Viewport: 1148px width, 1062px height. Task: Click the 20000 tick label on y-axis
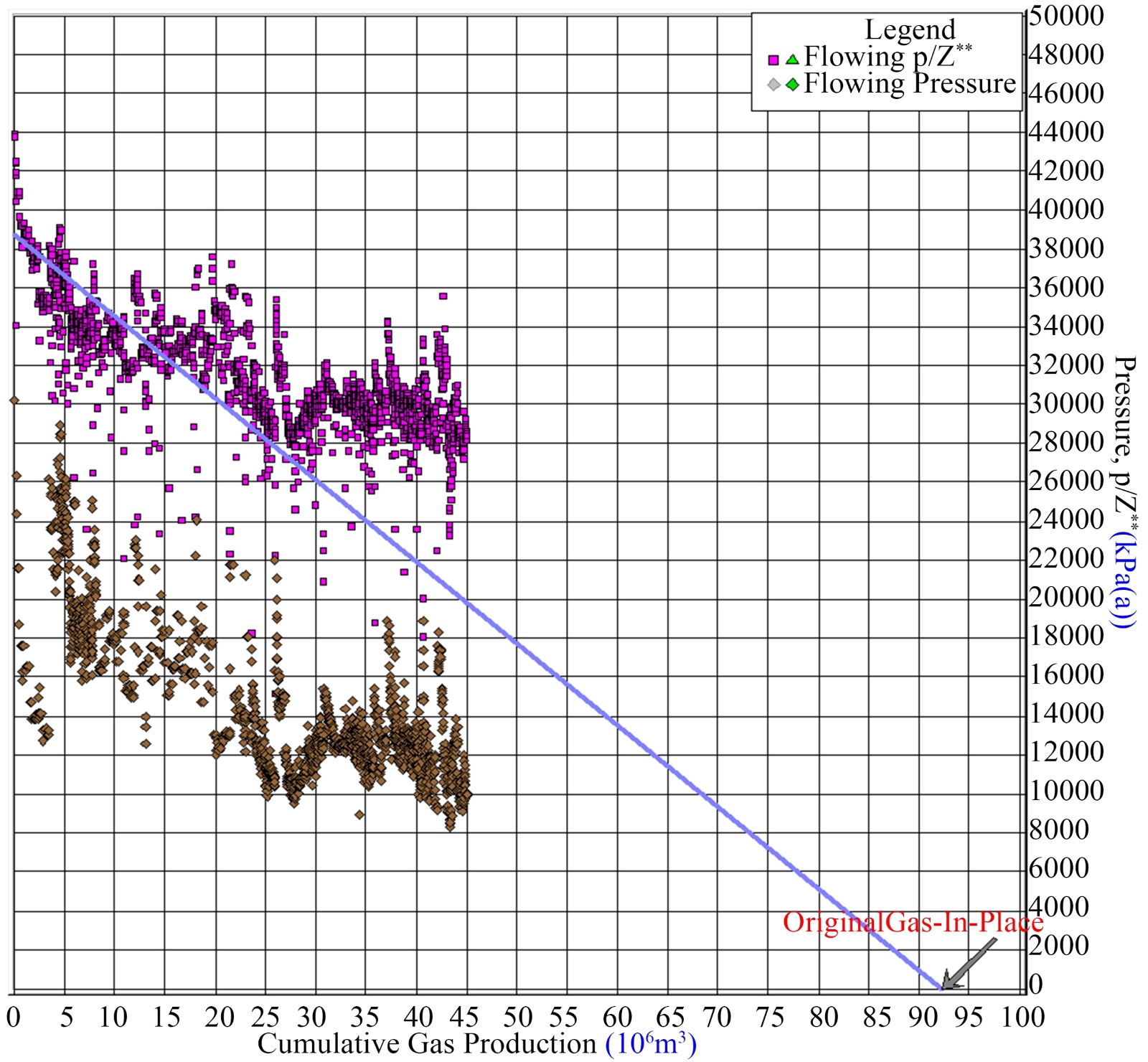pyautogui.click(x=1065, y=597)
